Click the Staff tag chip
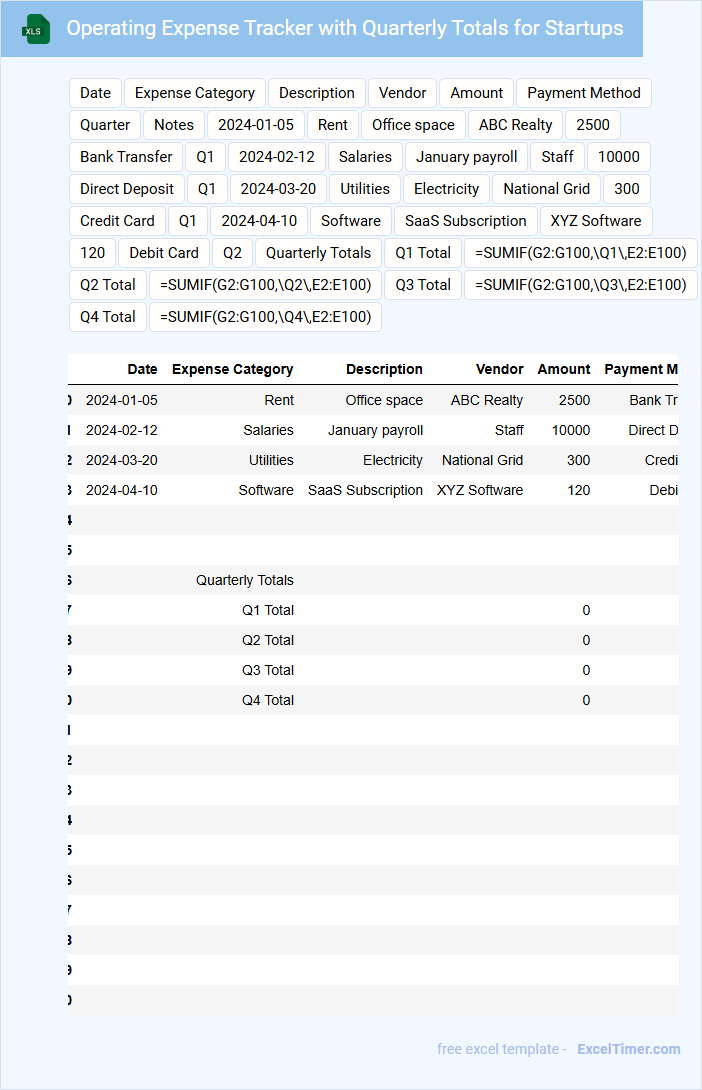 click(x=557, y=157)
